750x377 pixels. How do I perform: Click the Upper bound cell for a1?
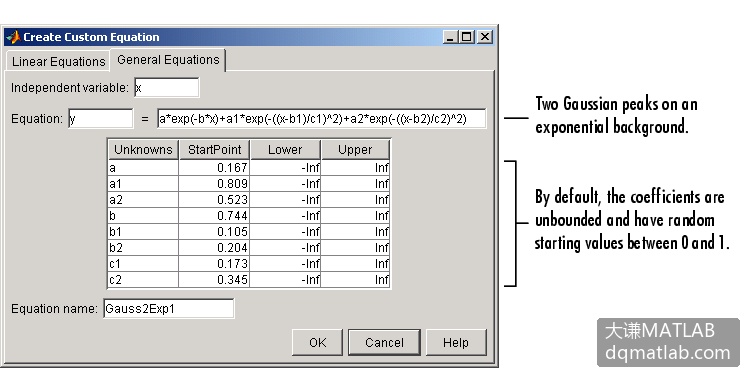(355, 184)
